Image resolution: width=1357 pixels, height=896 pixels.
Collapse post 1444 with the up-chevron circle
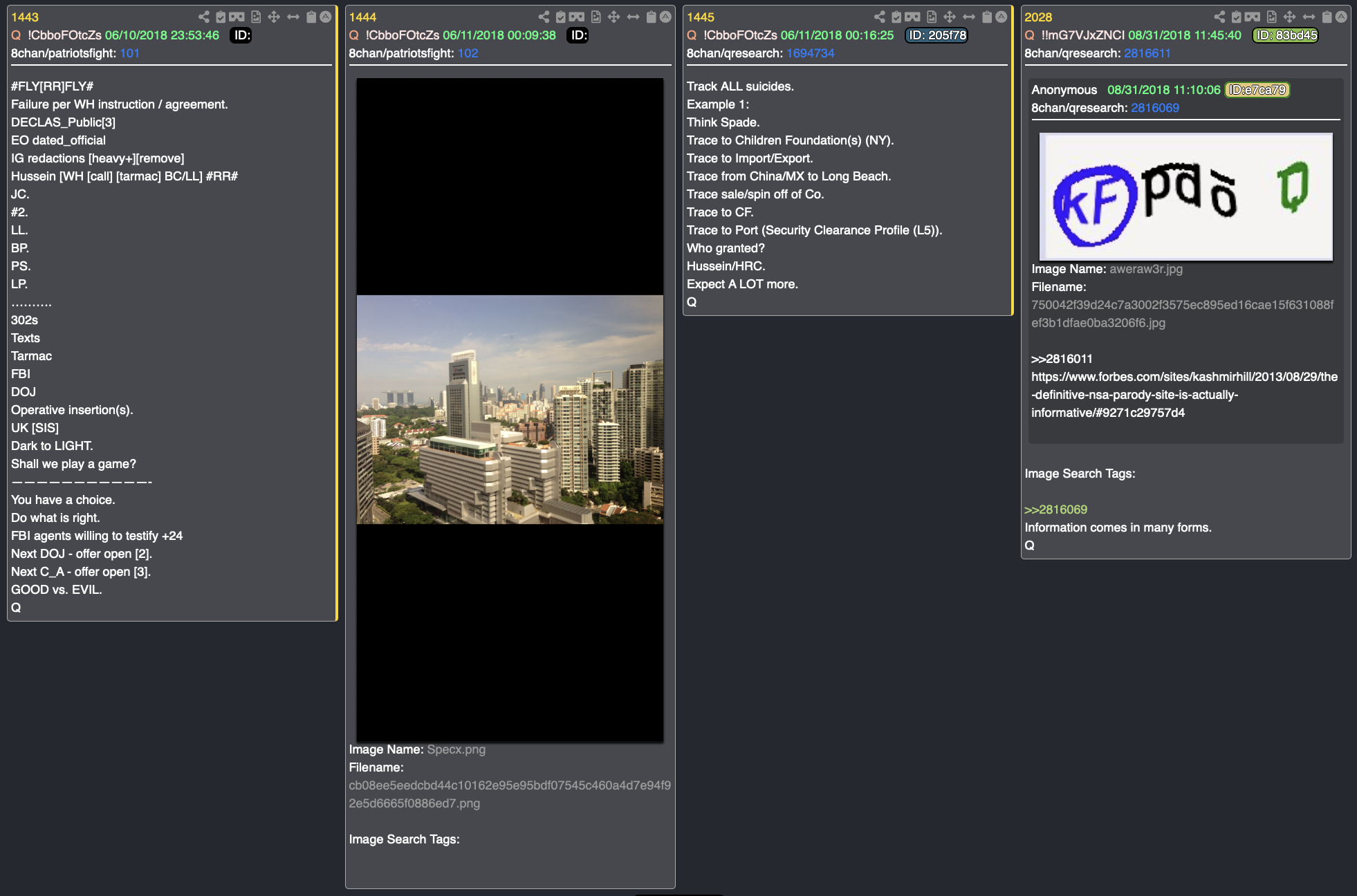point(665,17)
